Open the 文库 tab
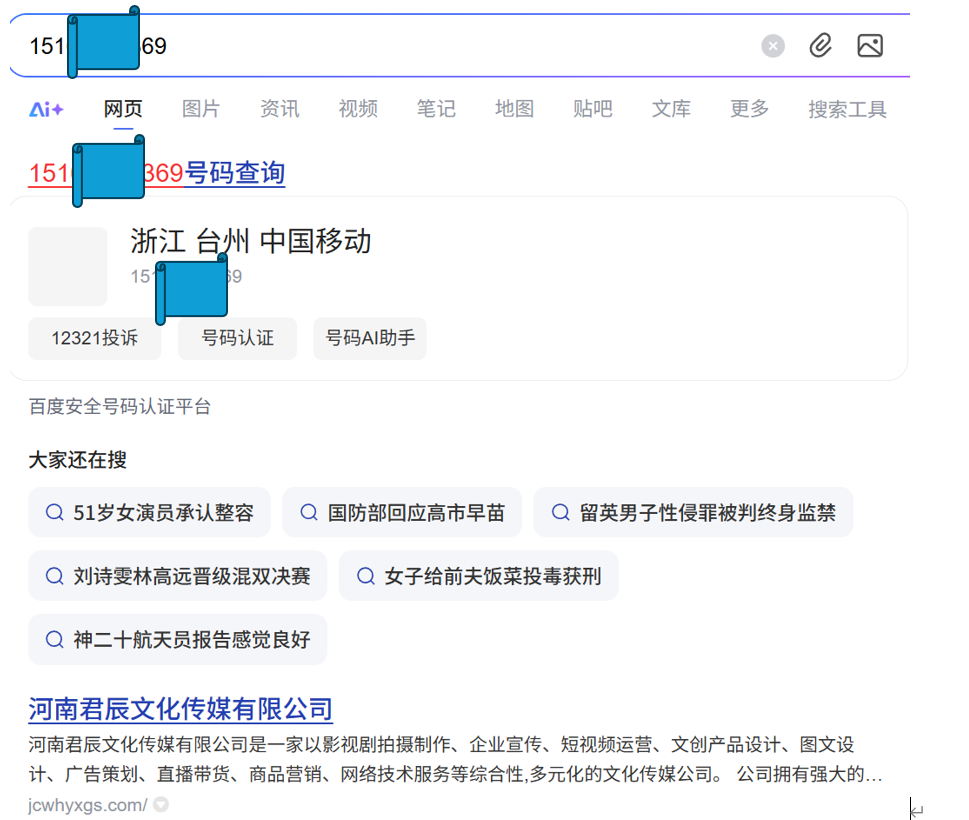Image resolution: width=969 pixels, height=820 pixels. (x=671, y=109)
